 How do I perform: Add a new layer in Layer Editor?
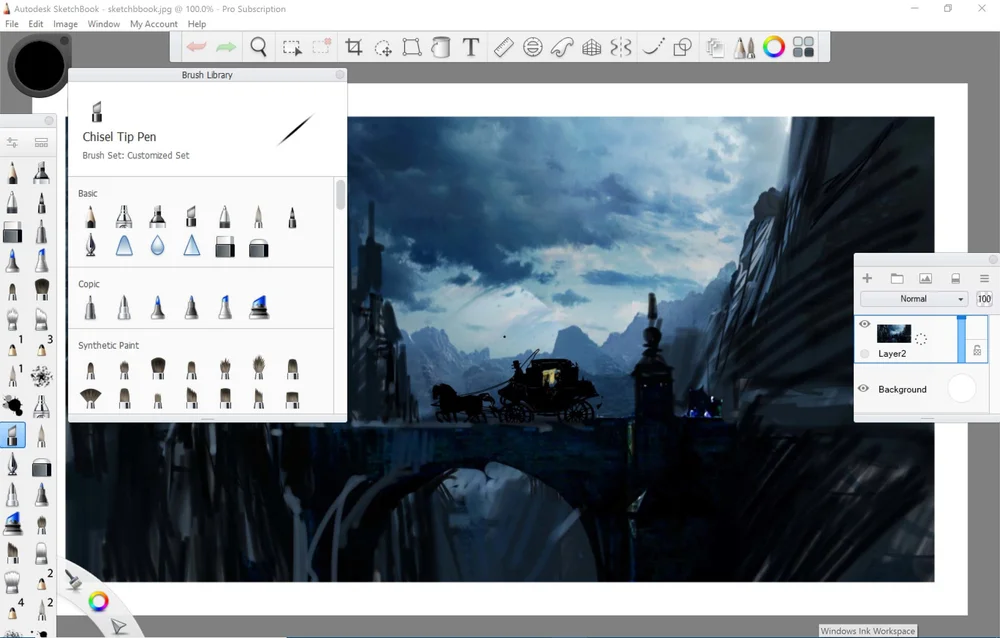(867, 278)
